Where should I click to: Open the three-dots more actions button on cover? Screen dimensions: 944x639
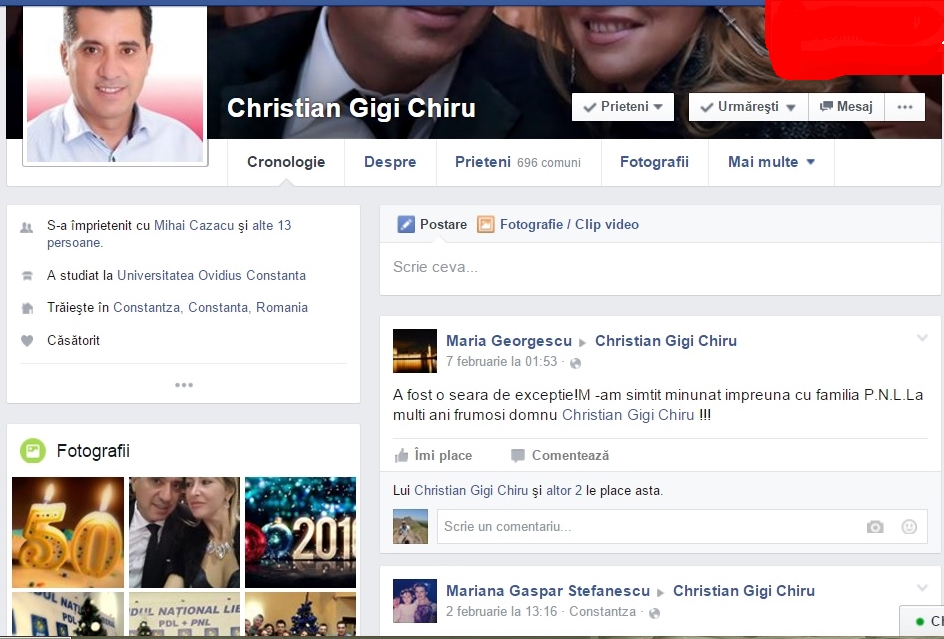904,107
